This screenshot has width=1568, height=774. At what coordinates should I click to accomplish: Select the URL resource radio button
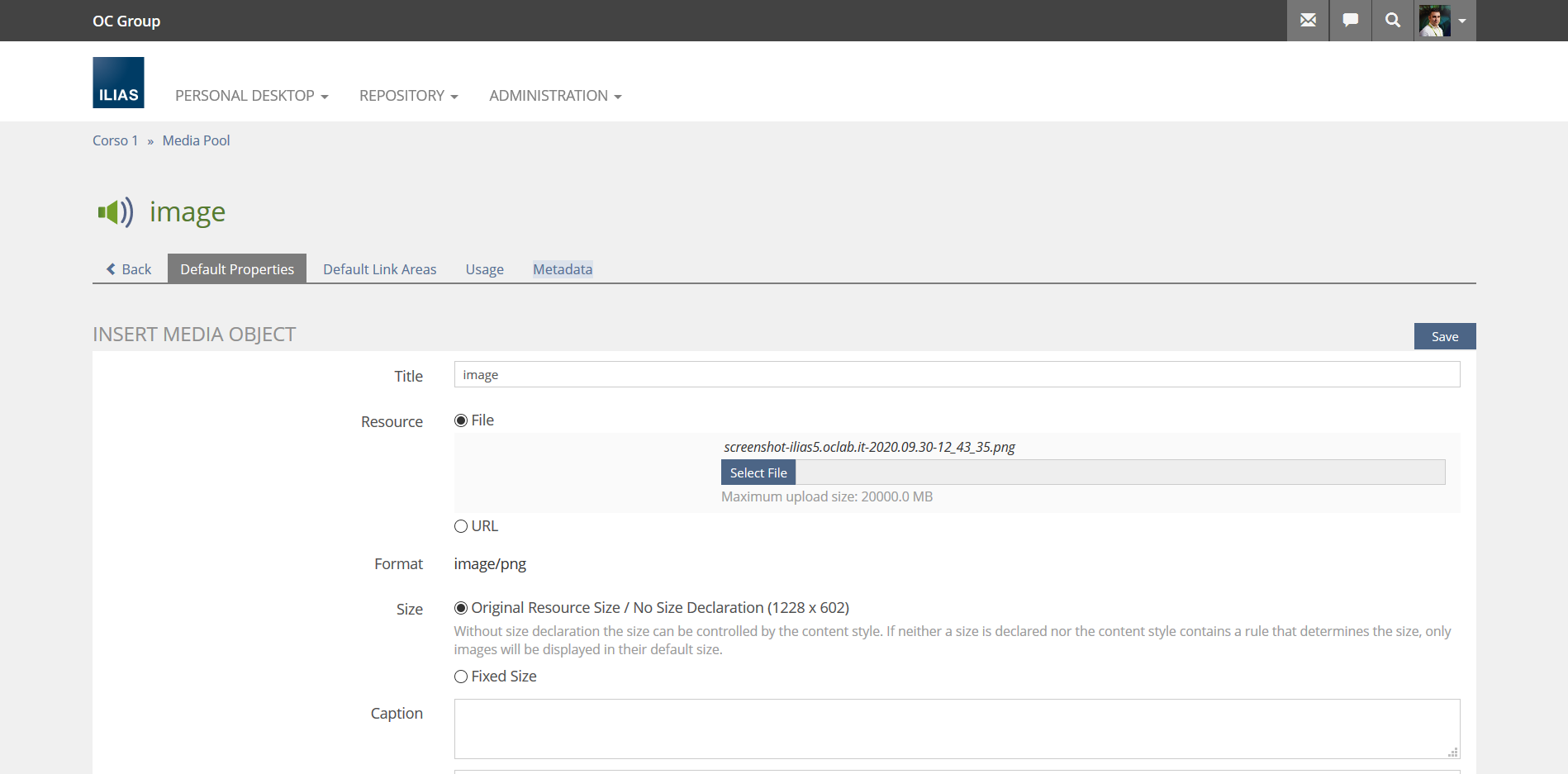click(461, 526)
